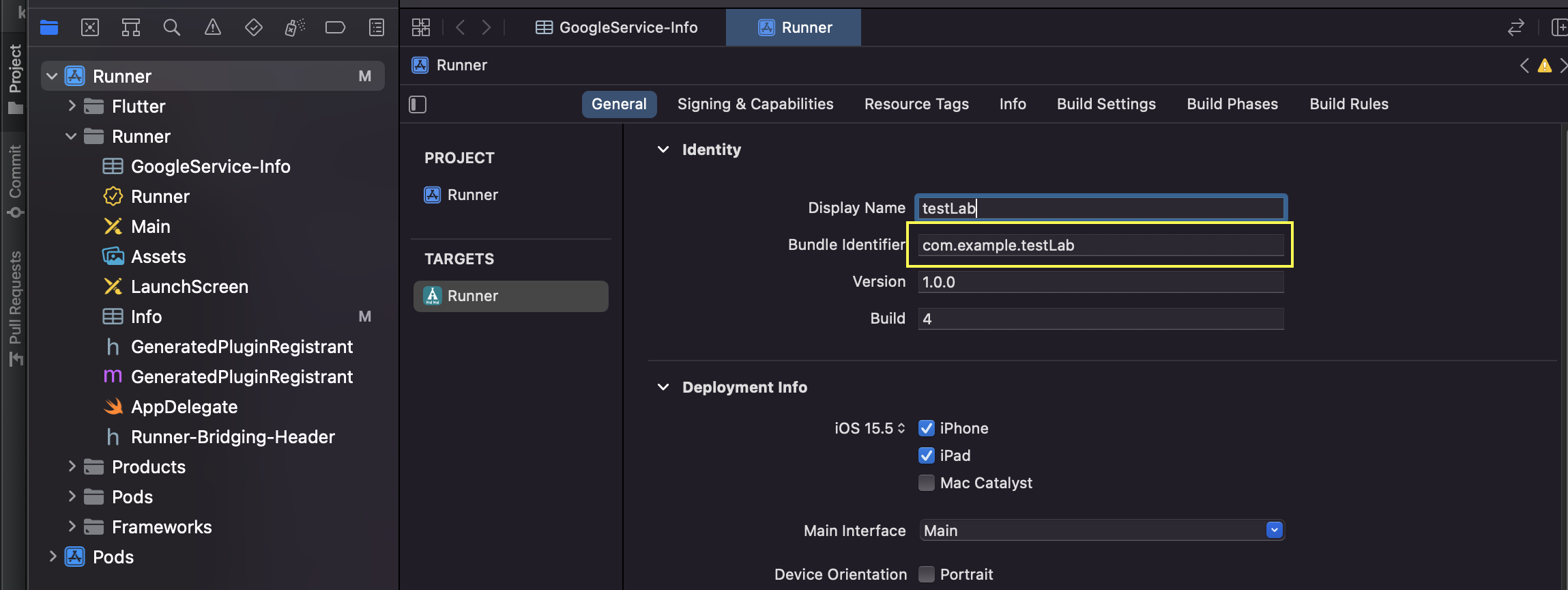Open the Resource Tags tab
The image size is (1568, 590).
point(916,104)
